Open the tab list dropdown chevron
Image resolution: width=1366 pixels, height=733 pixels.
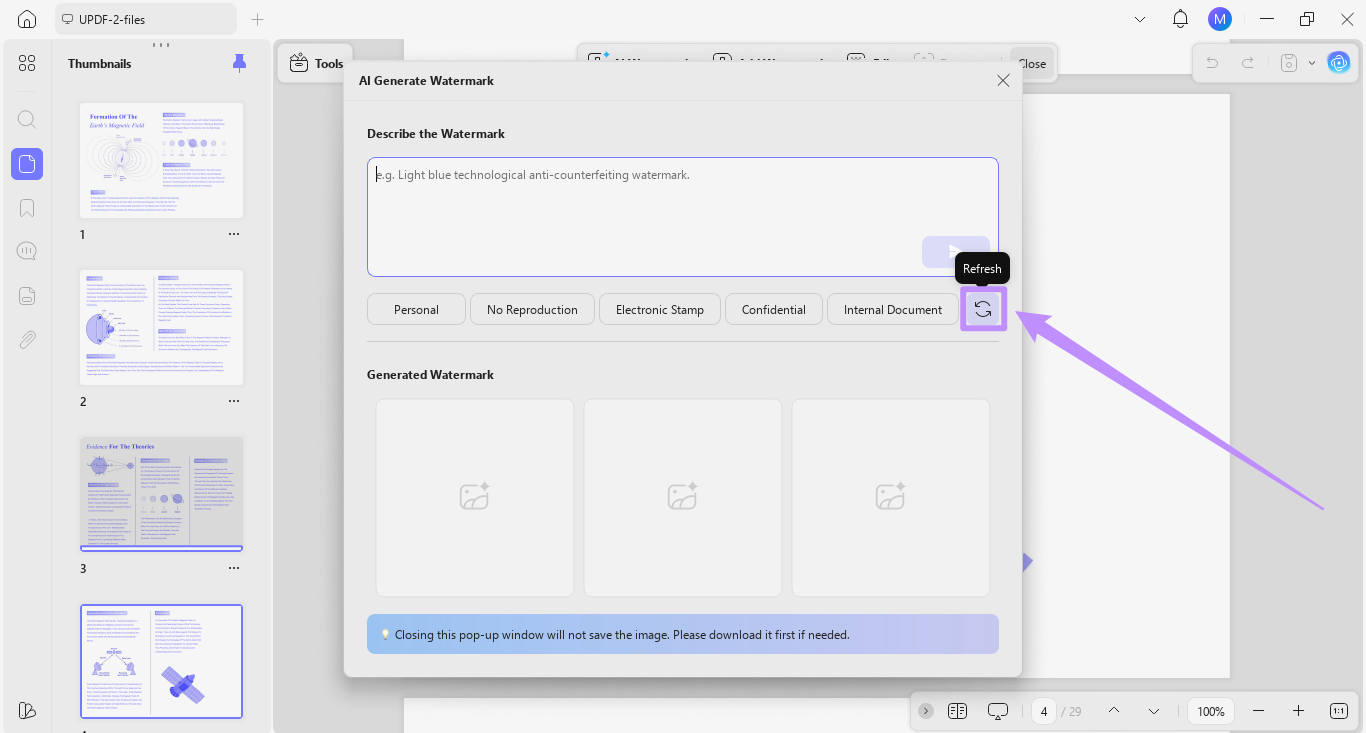pos(1140,19)
